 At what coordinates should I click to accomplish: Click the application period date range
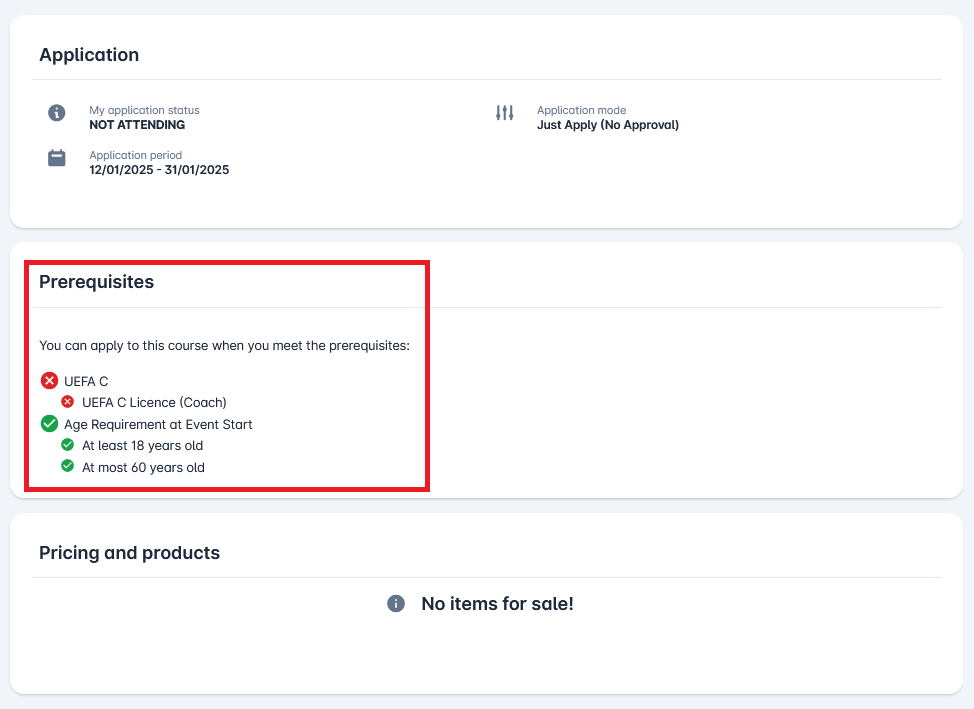(159, 170)
